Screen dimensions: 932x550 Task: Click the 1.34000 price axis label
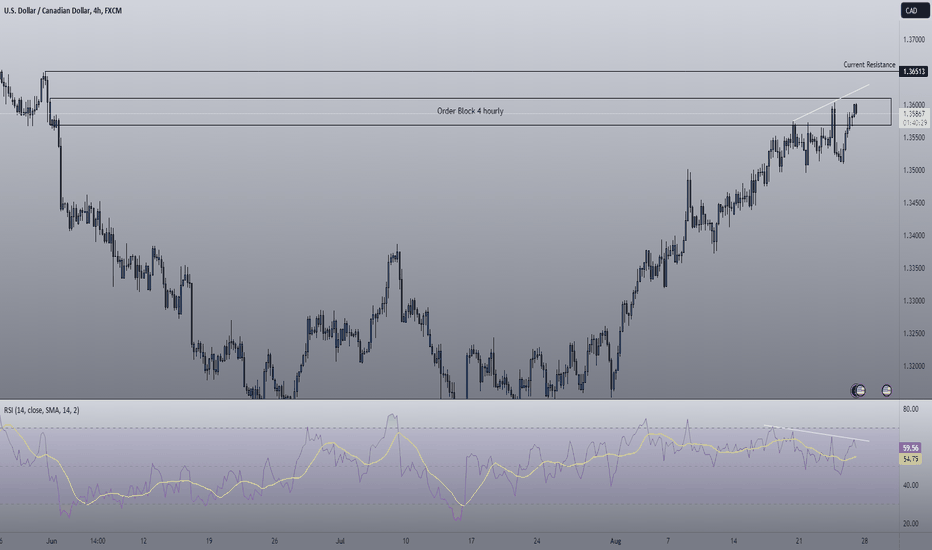pos(914,235)
